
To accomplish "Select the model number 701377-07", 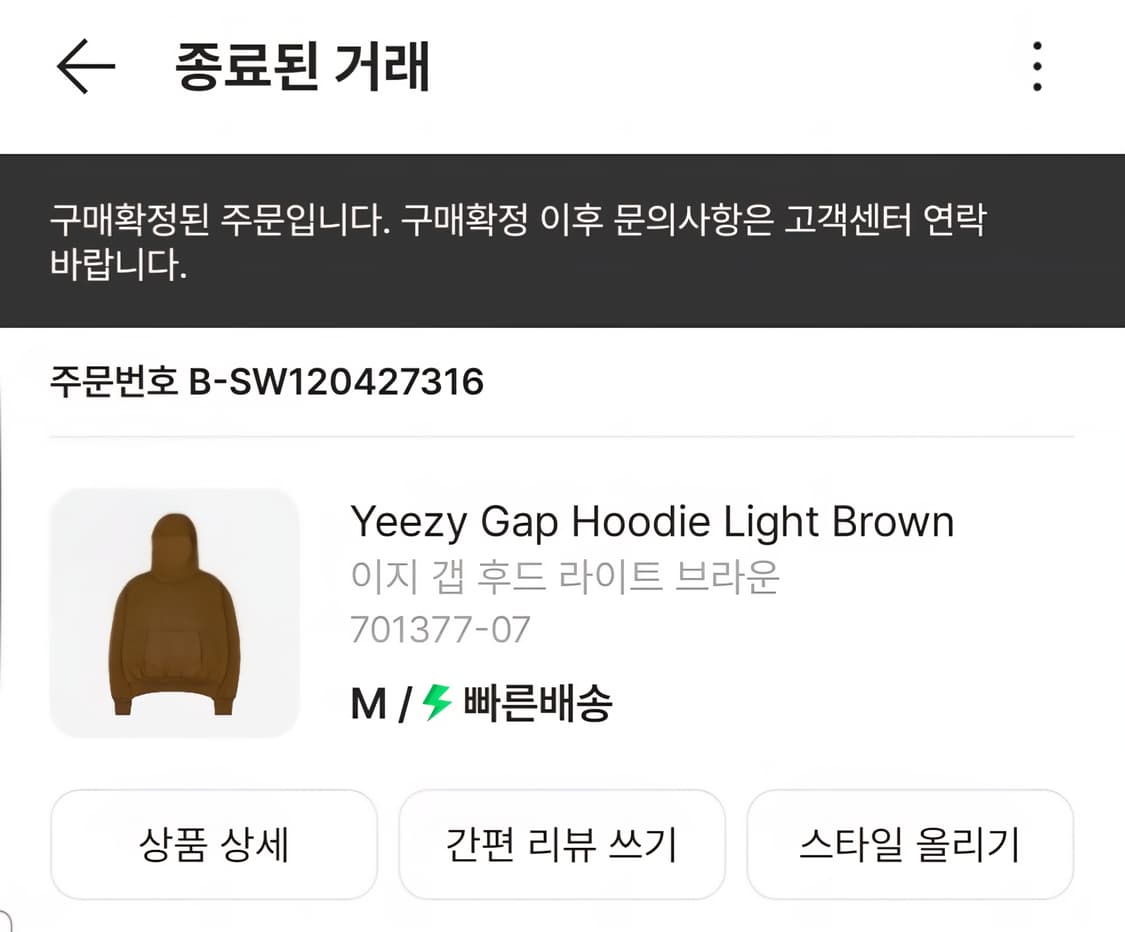I will (440, 629).
